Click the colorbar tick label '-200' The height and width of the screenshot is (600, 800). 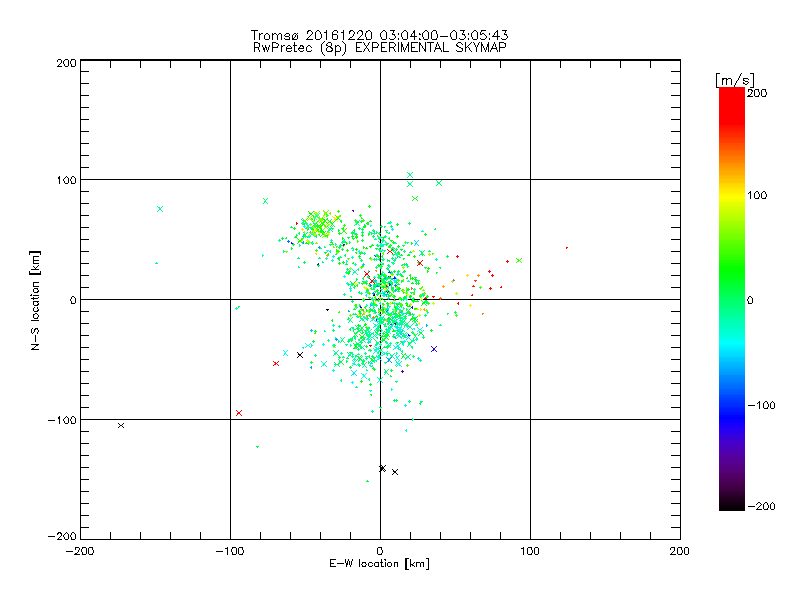tap(761, 506)
